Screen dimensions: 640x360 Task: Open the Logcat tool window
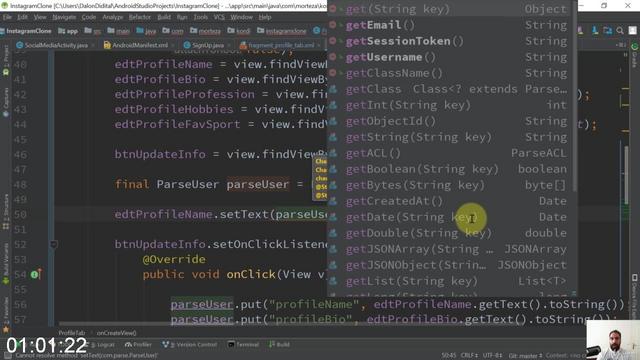coord(102,344)
